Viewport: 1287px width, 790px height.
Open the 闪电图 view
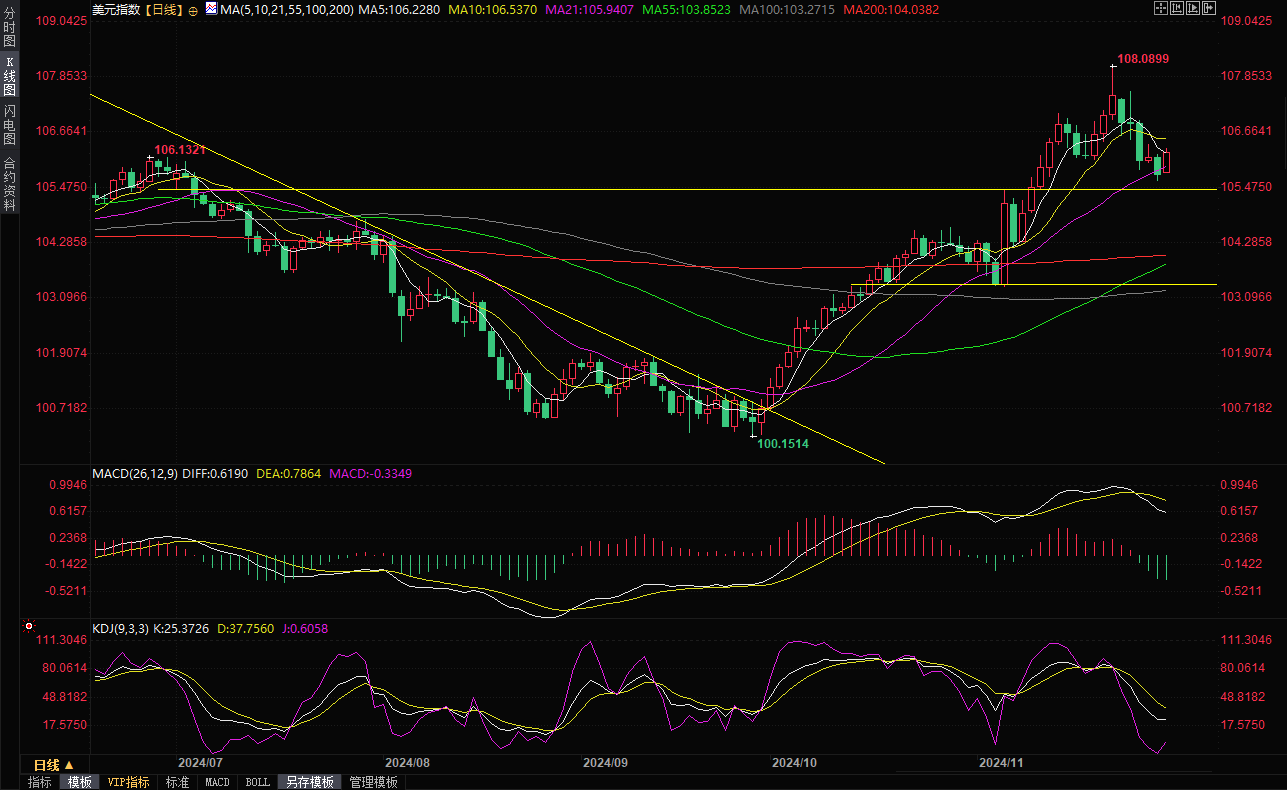point(9,124)
